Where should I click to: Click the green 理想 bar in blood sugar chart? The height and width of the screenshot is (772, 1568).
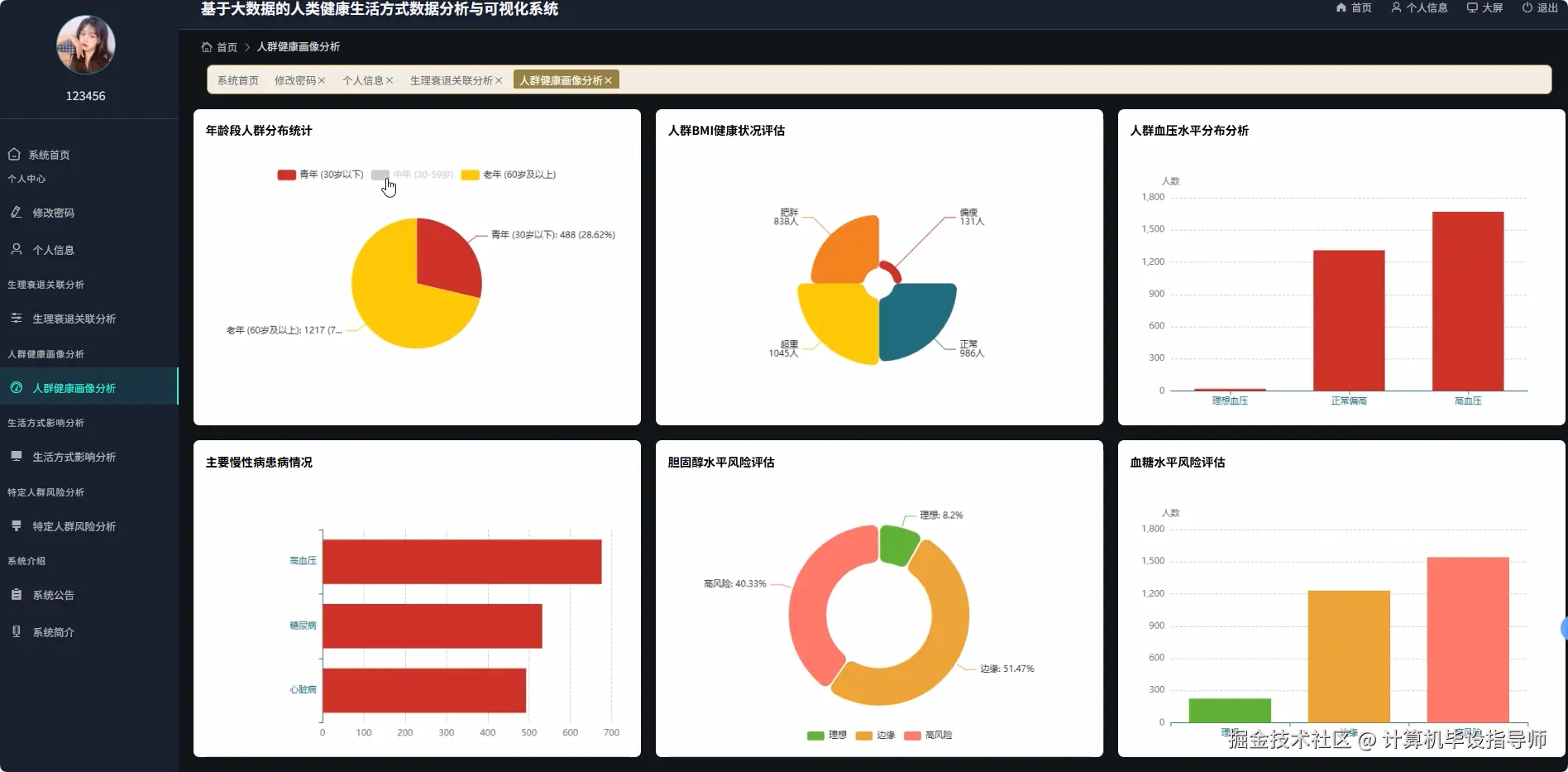coord(1230,710)
